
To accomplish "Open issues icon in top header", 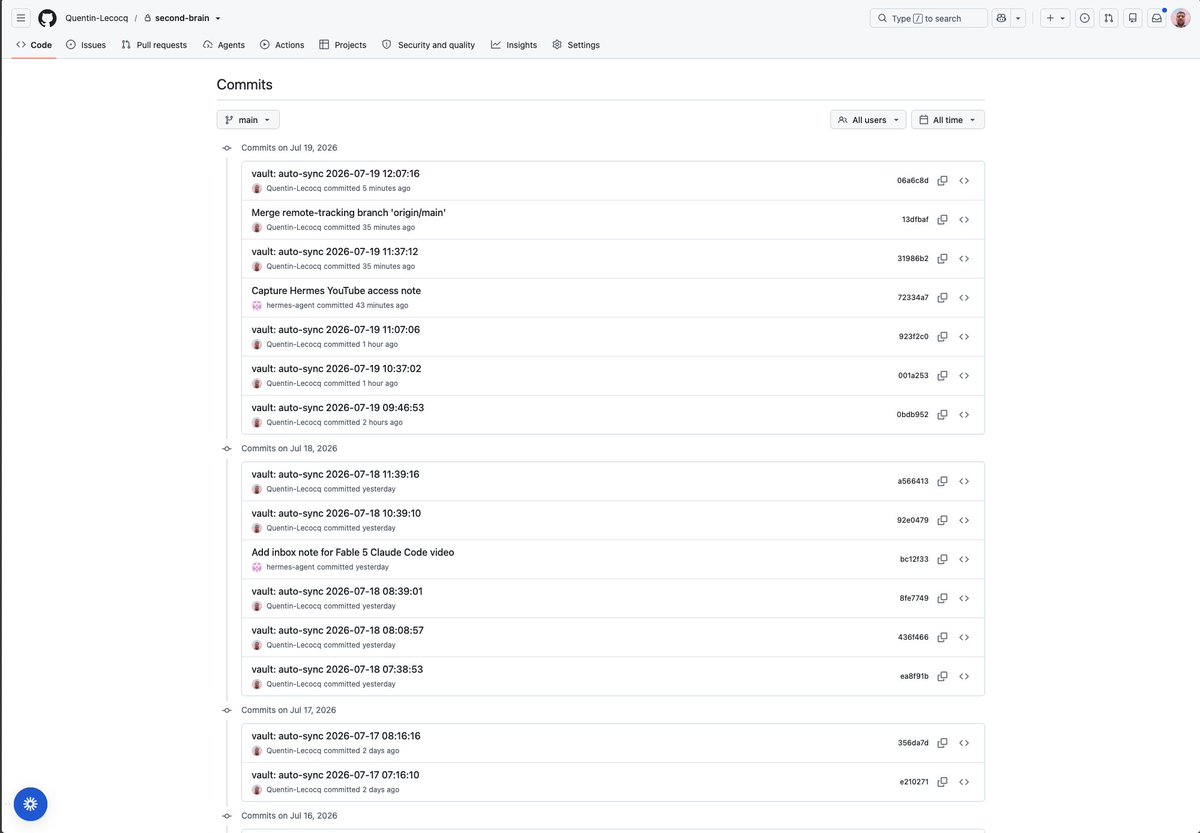I will 1084,18.
